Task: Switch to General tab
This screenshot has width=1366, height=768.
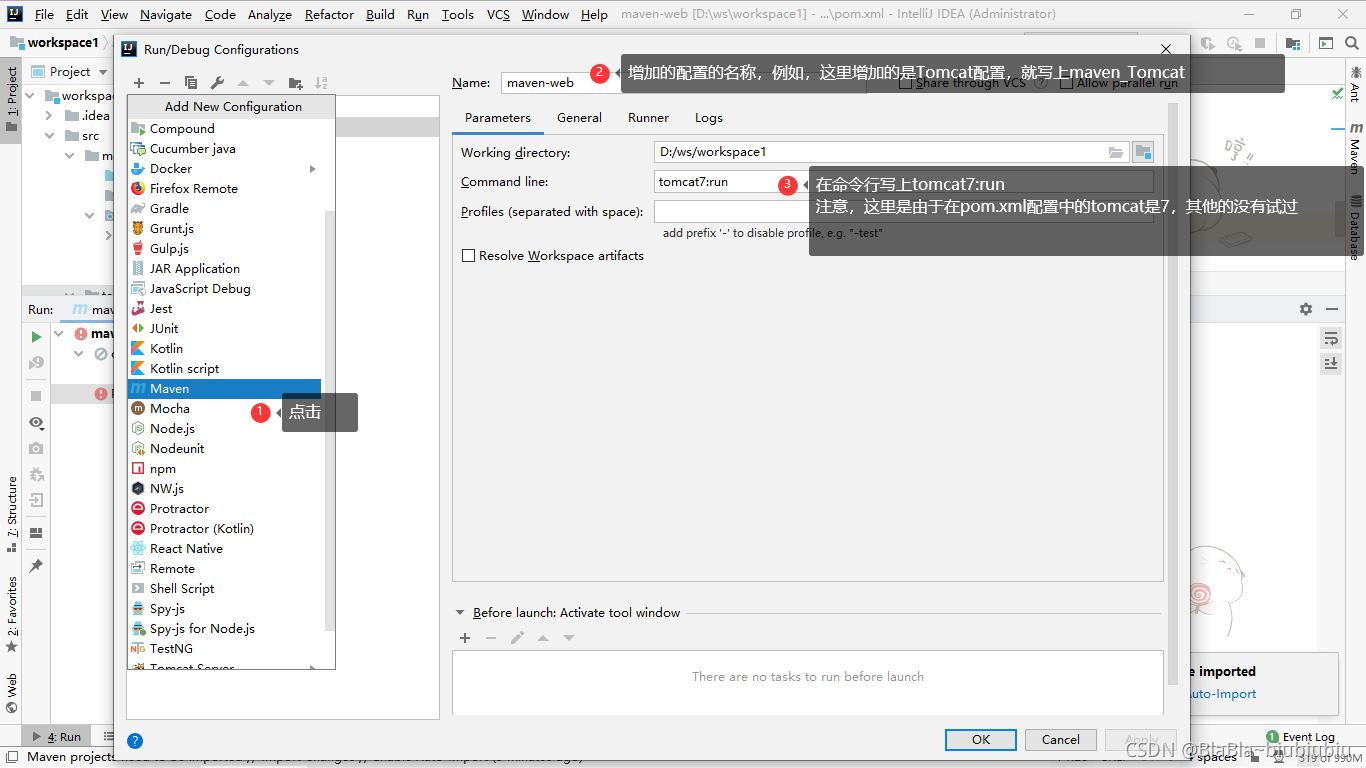Action: pos(579,117)
